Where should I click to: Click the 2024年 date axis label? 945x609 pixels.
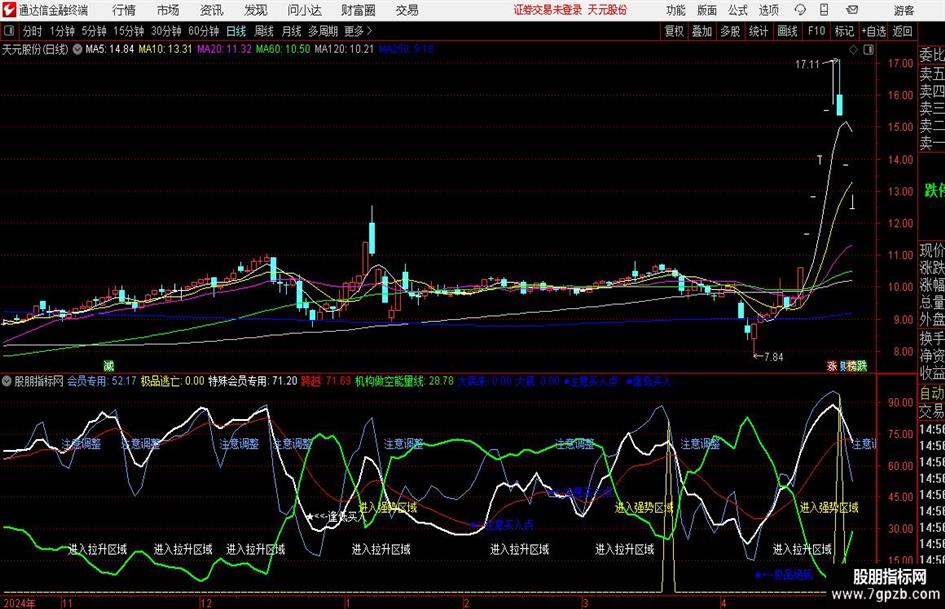19,603
